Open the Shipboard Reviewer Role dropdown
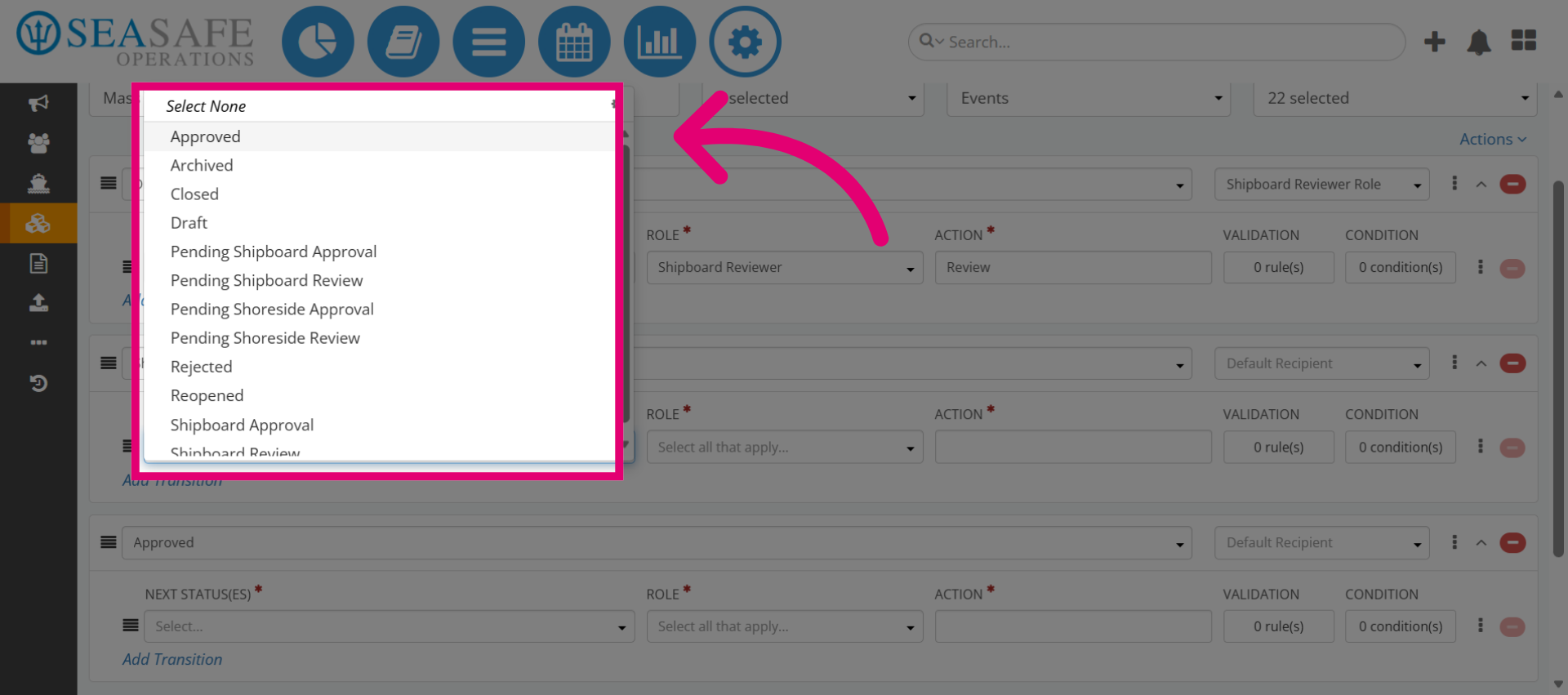 (1321, 185)
